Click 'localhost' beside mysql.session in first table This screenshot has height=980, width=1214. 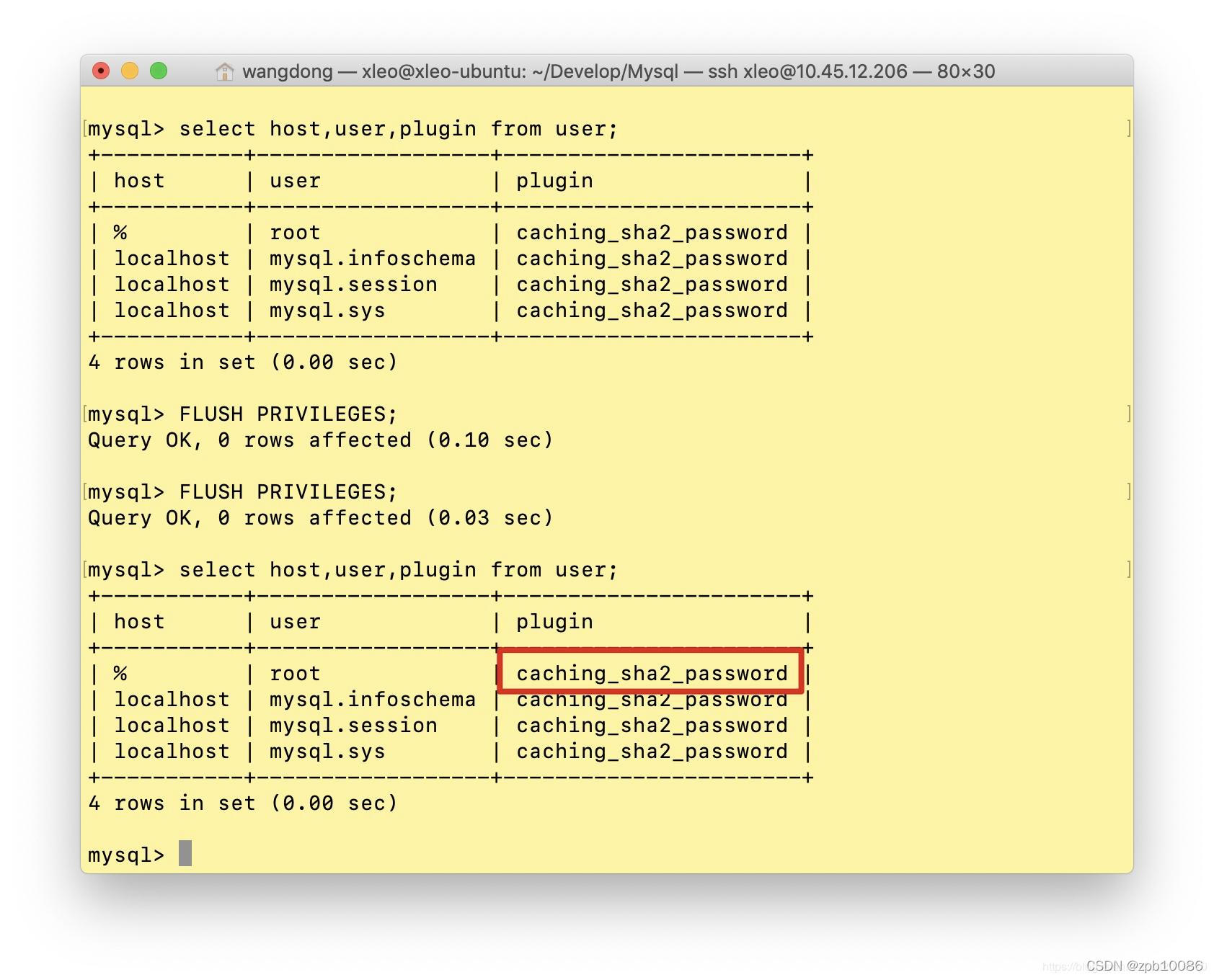click(172, 285)
